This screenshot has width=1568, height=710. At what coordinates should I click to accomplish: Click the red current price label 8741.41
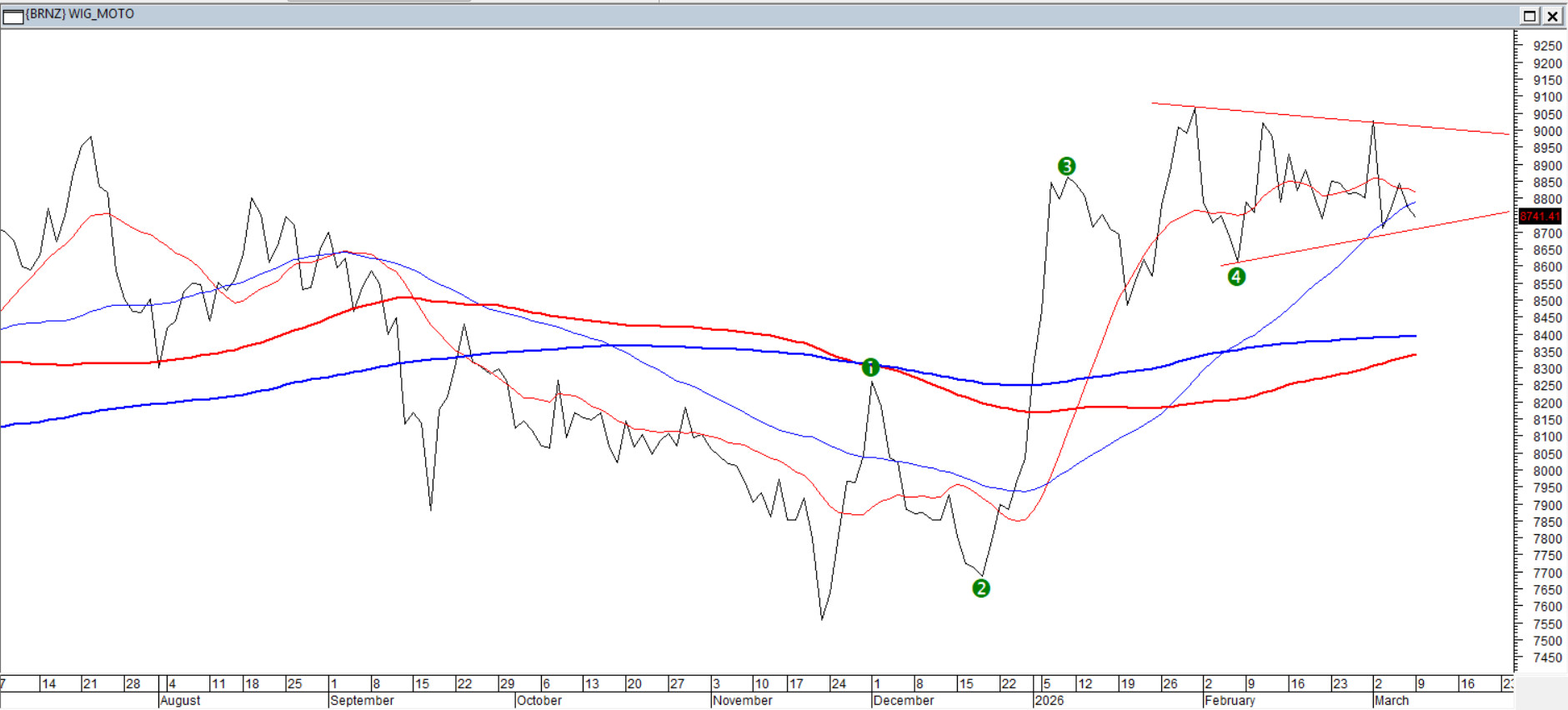coord(1540,217)
